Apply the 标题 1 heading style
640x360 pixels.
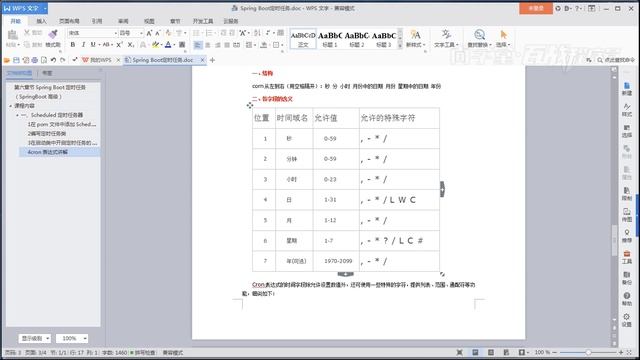pos(330,39)
